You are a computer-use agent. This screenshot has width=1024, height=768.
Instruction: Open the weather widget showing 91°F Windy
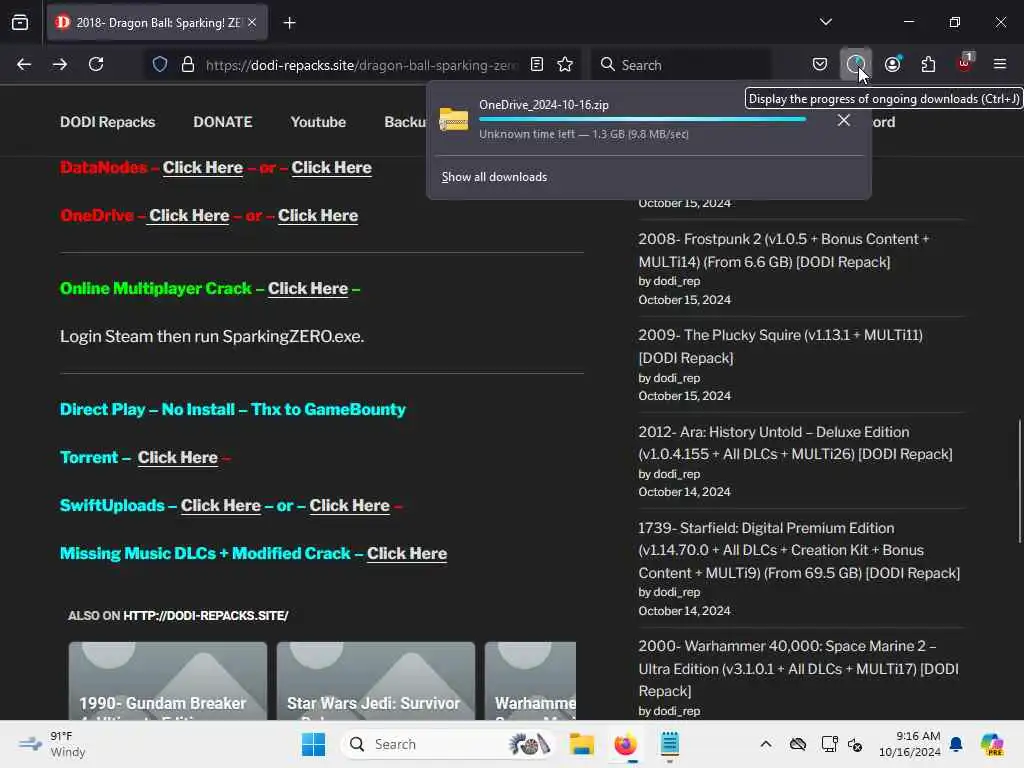coord(52,744)
